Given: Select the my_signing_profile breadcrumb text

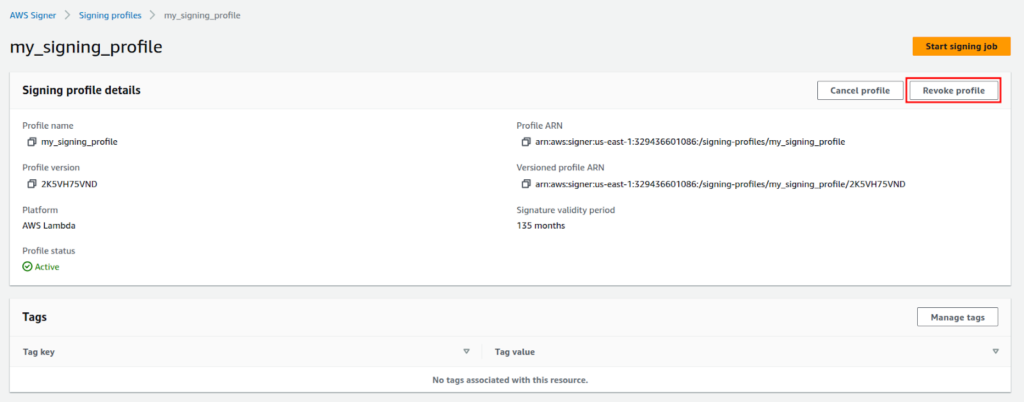Looking at the screenshot, I should [202, 15].
